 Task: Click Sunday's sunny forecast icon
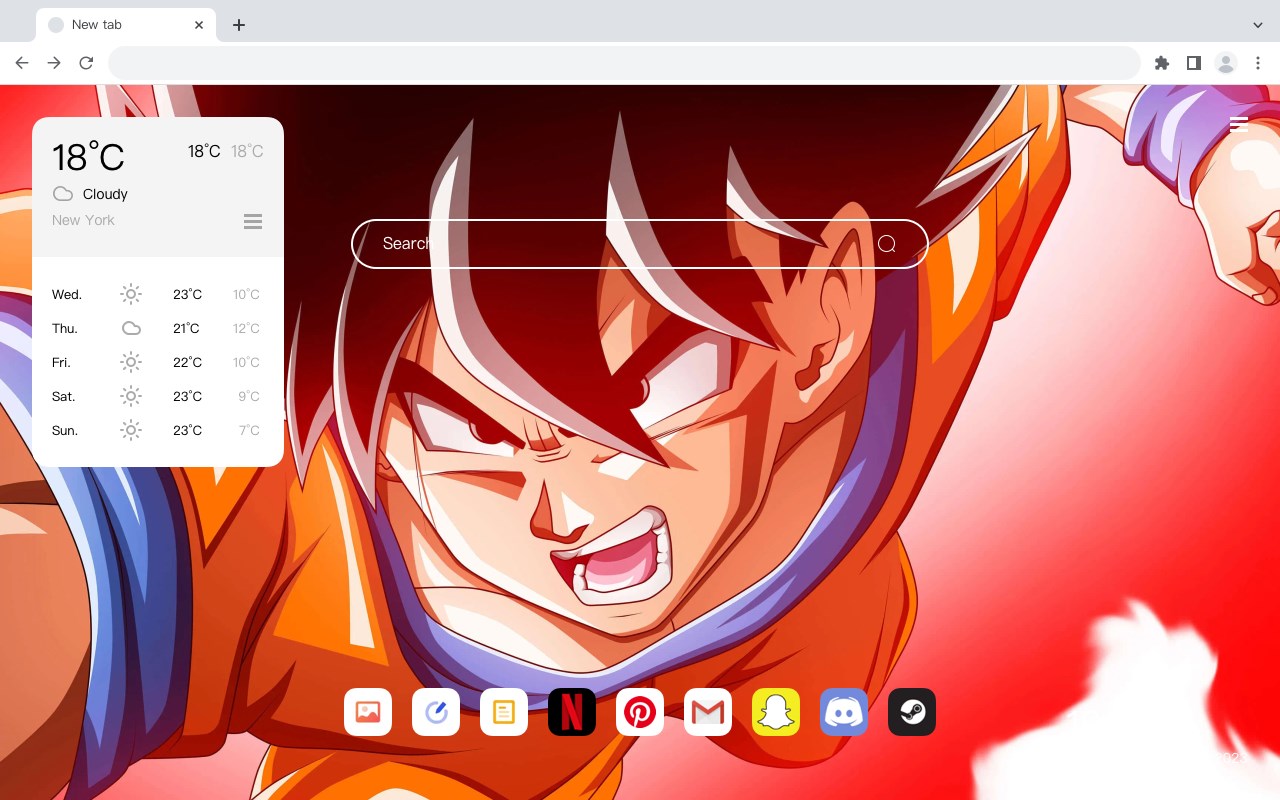[x=131, y=430]
